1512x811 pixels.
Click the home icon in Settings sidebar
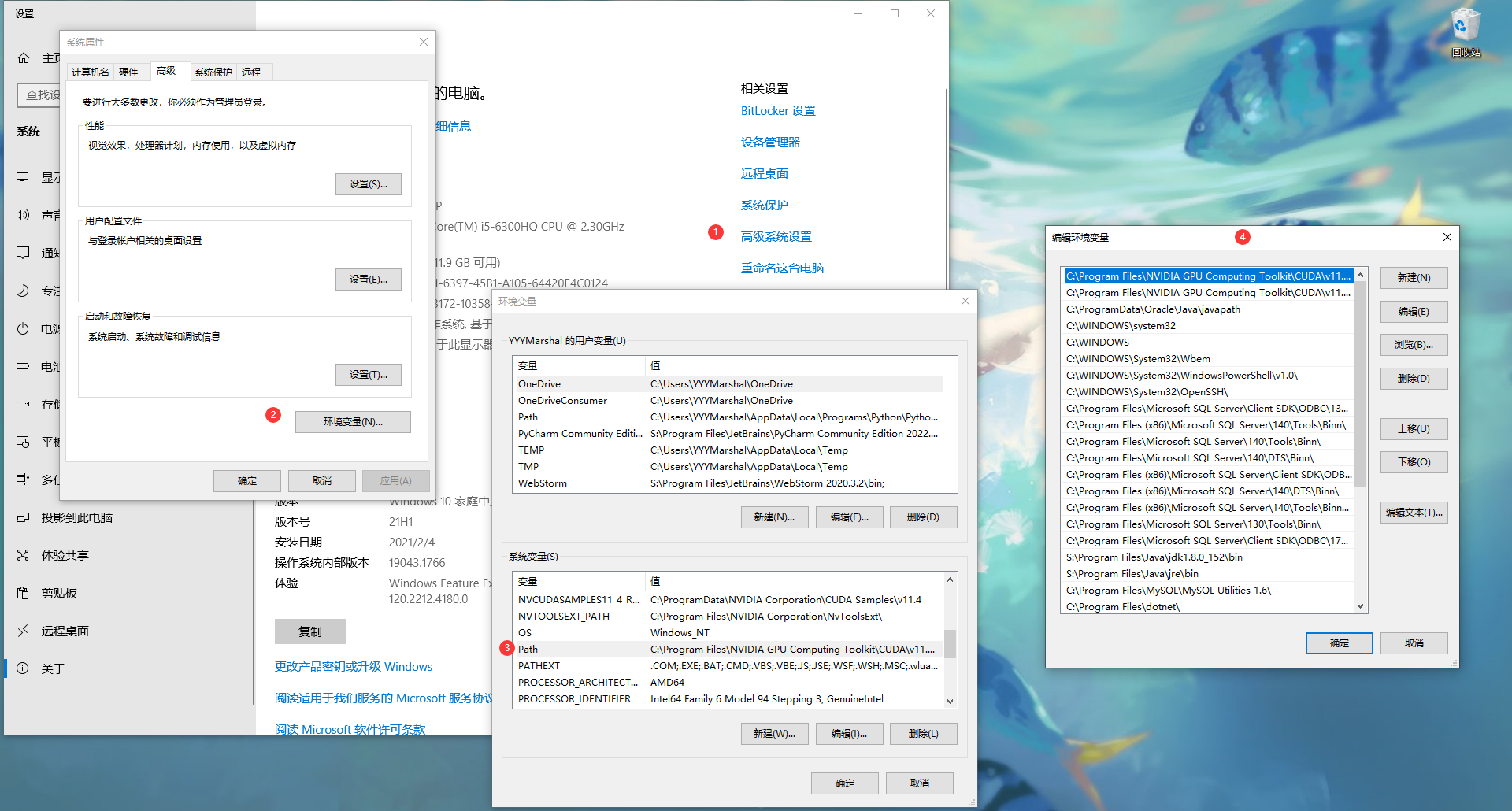click(24, 58)
